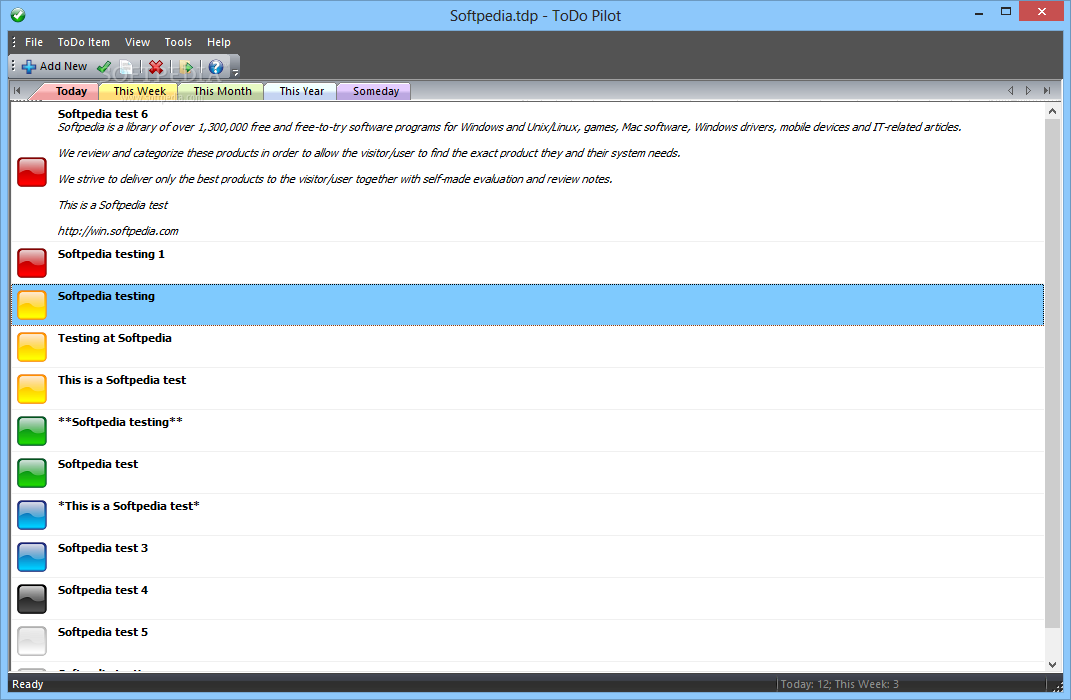Select the Softpedia test 6 title
The height and width of the screenshot is (700, 1071).
pos(102,114)
